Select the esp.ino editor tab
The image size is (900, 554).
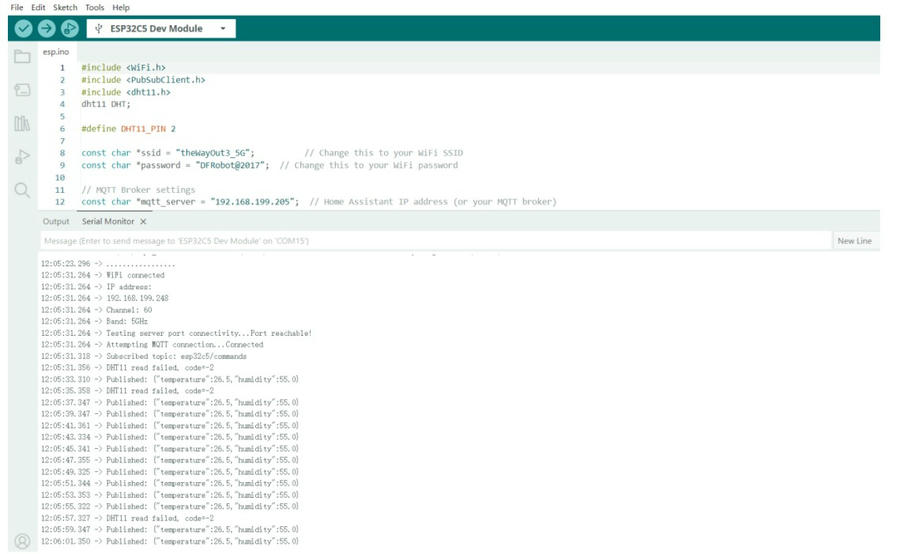click(x=56, y=52)
